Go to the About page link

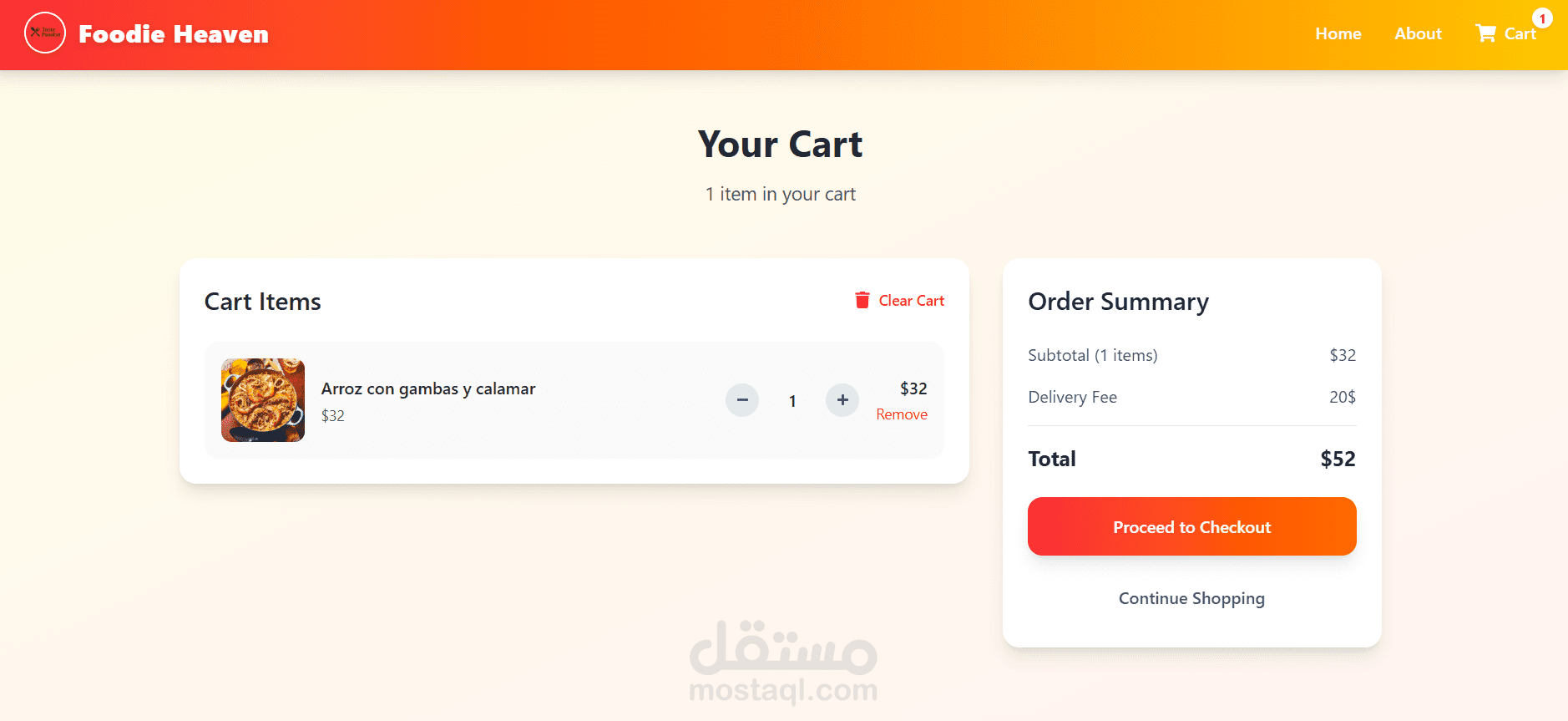point(1418,34)
